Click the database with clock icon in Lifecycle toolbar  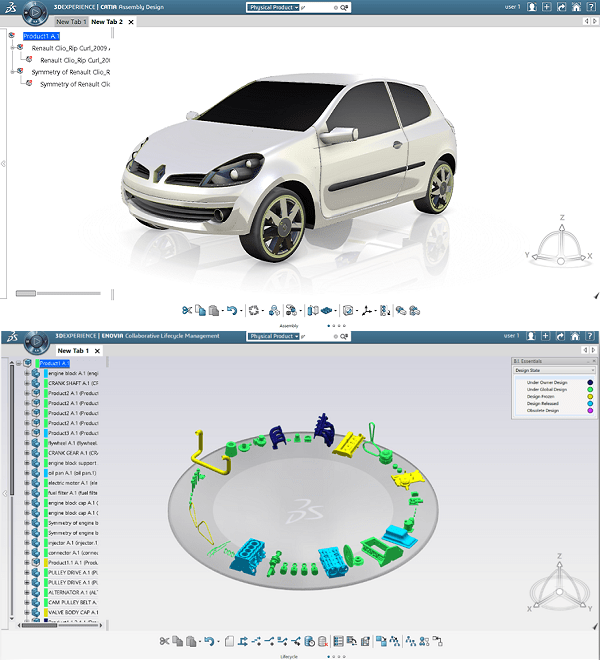[309, 641]
